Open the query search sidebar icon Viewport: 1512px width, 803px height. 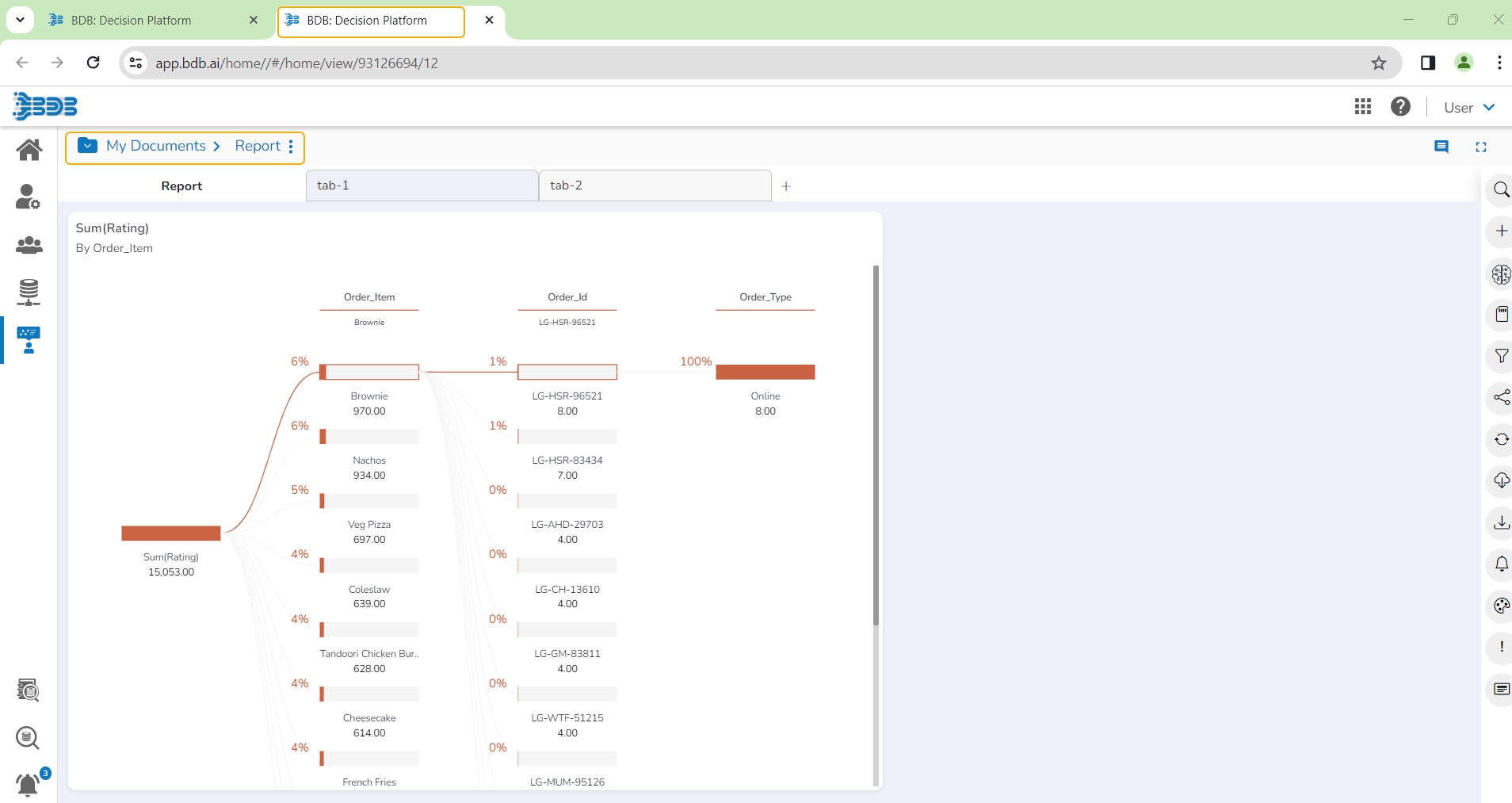point(28,738)
